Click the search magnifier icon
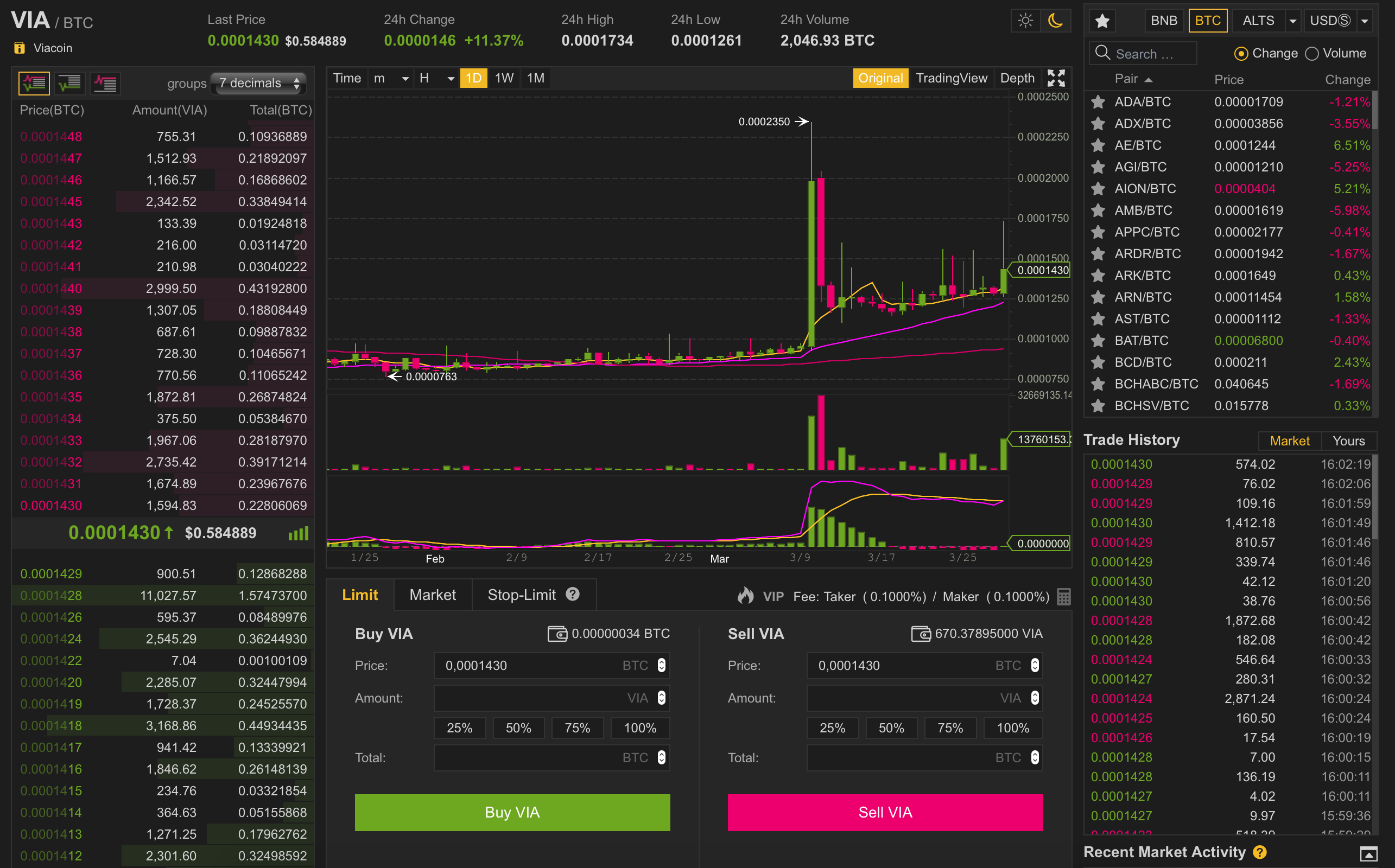The image size is (1395, 868). point(1102,53)
